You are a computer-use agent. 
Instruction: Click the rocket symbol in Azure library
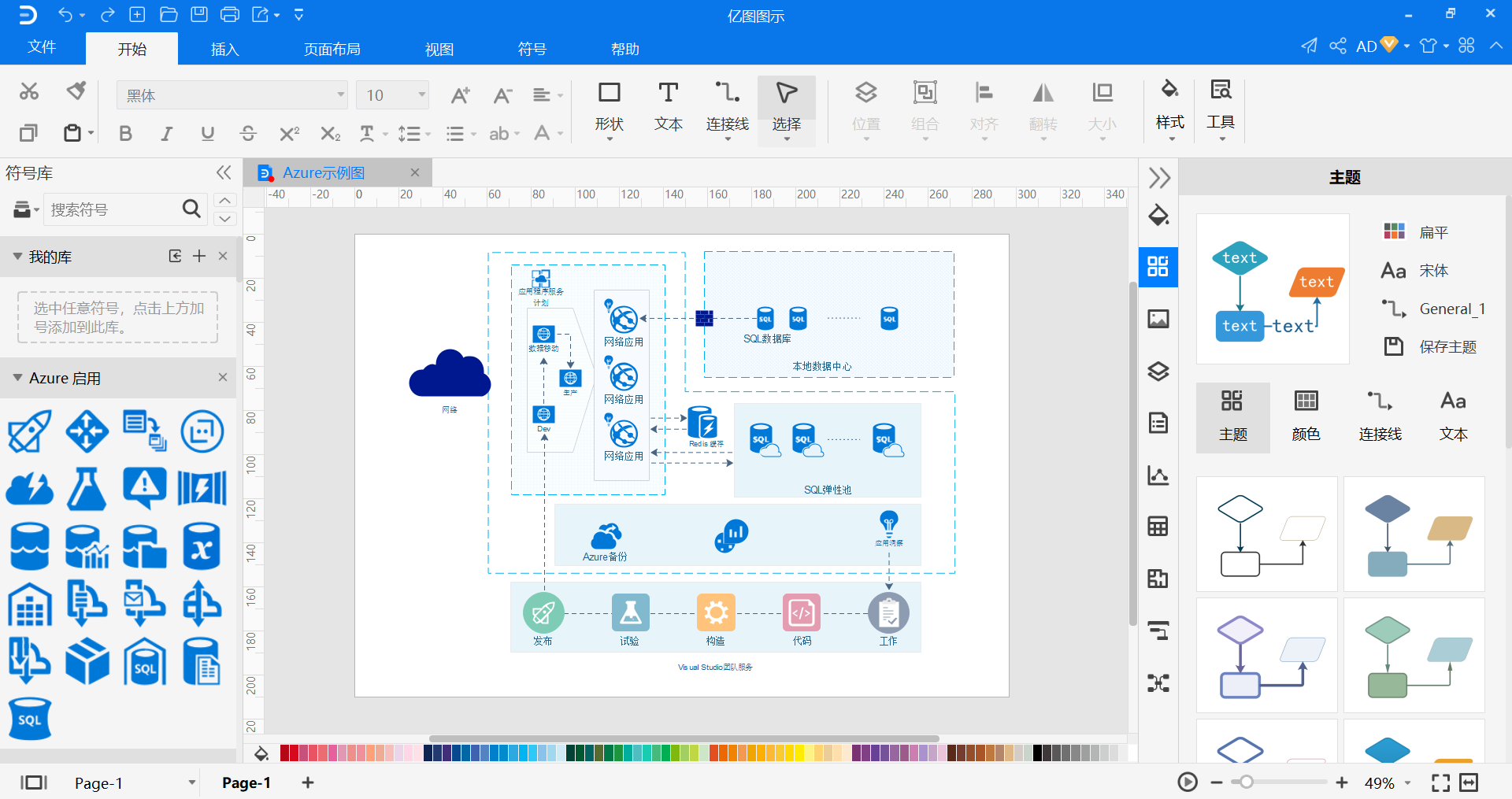coord(30,431)
